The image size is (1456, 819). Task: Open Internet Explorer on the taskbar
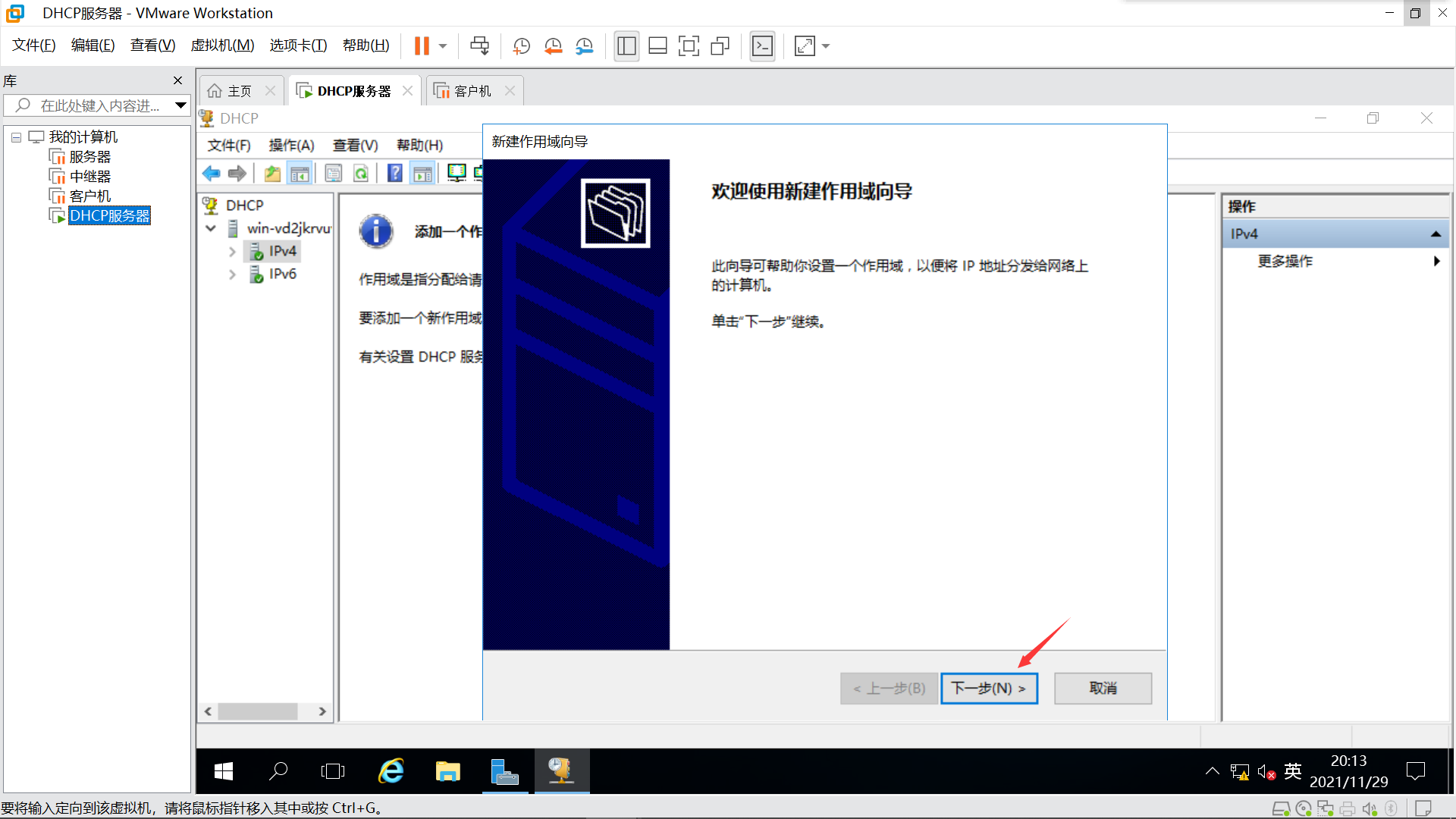391,771
